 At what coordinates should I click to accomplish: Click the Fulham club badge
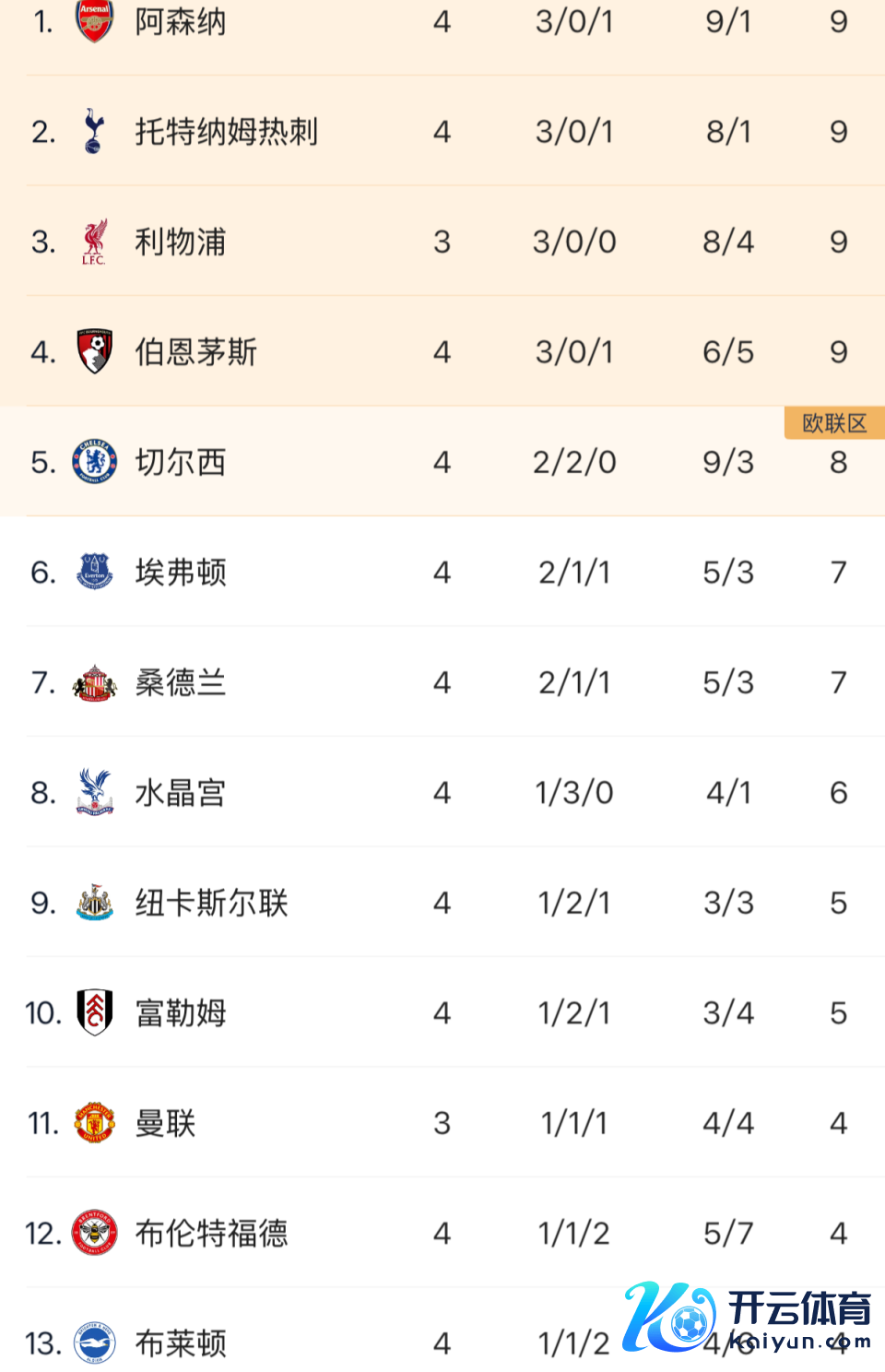pos(94,1012)
